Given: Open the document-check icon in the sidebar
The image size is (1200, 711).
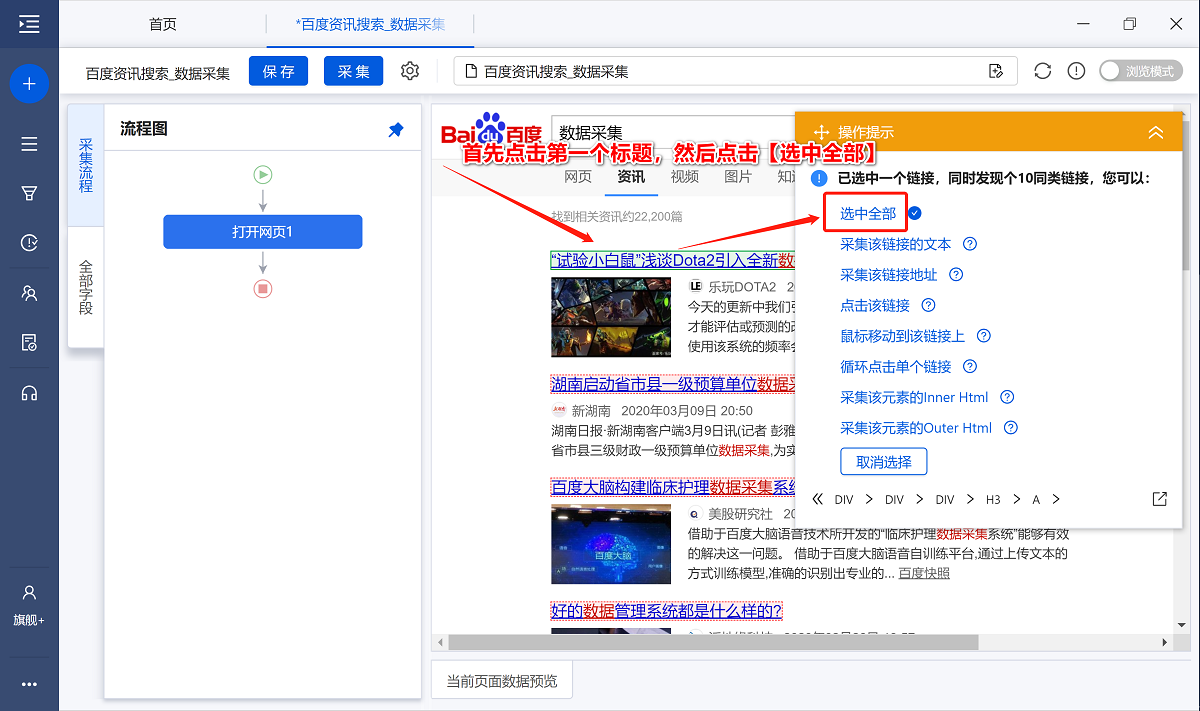Looking at the screenshot, I should pyautogui.click(x=29, y=343).
